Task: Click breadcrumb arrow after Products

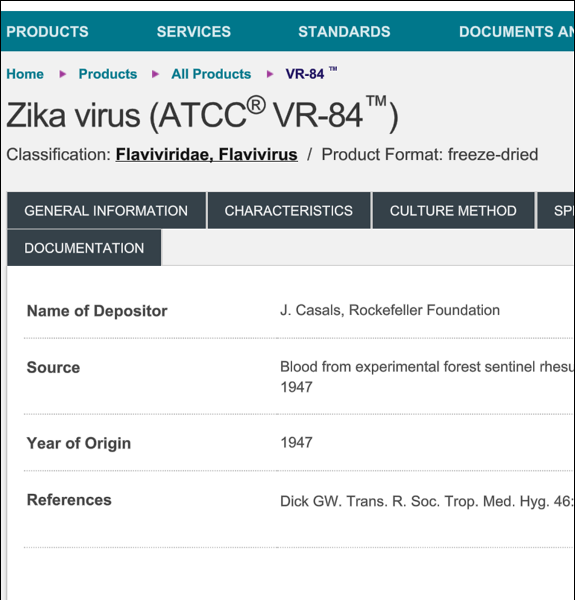Action: tap(155, 74)
